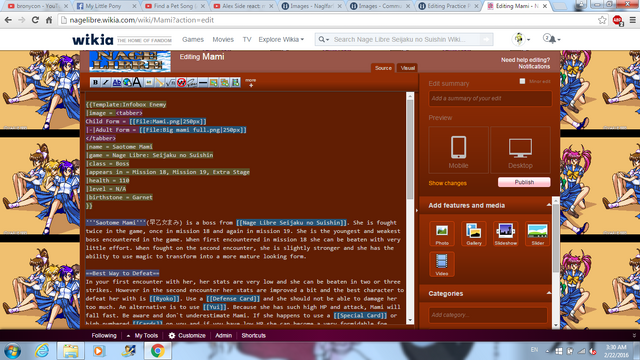Switch to bronycon YouTube tab
Image resolution: width=640 pixels, height=360 pixels.
tap(37, 6)
